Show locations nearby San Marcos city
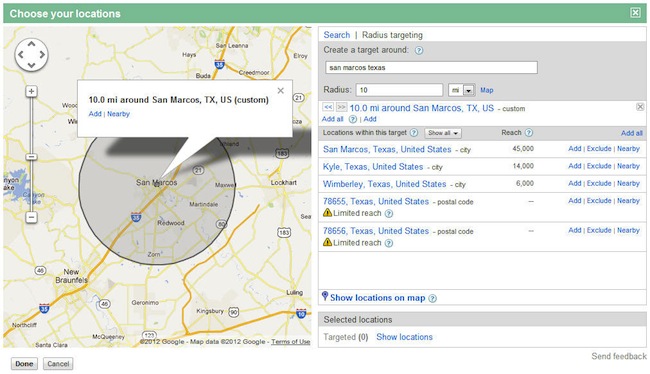 (628, 148)
